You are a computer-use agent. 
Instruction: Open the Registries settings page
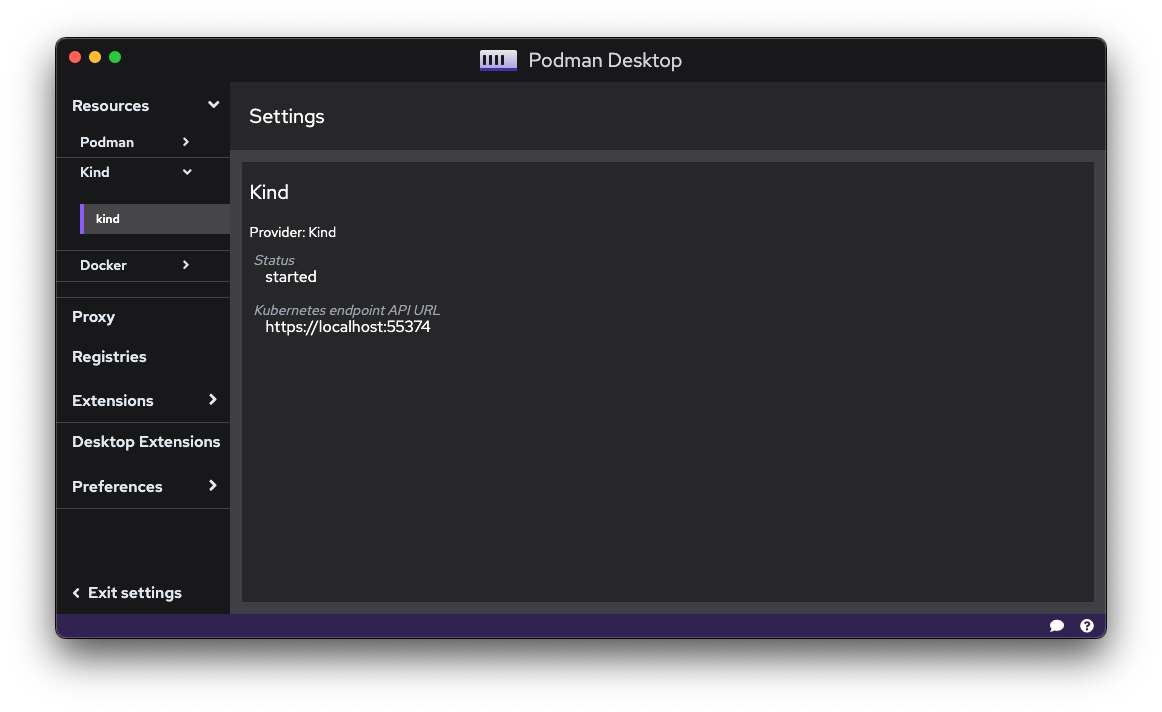[109, 356]
